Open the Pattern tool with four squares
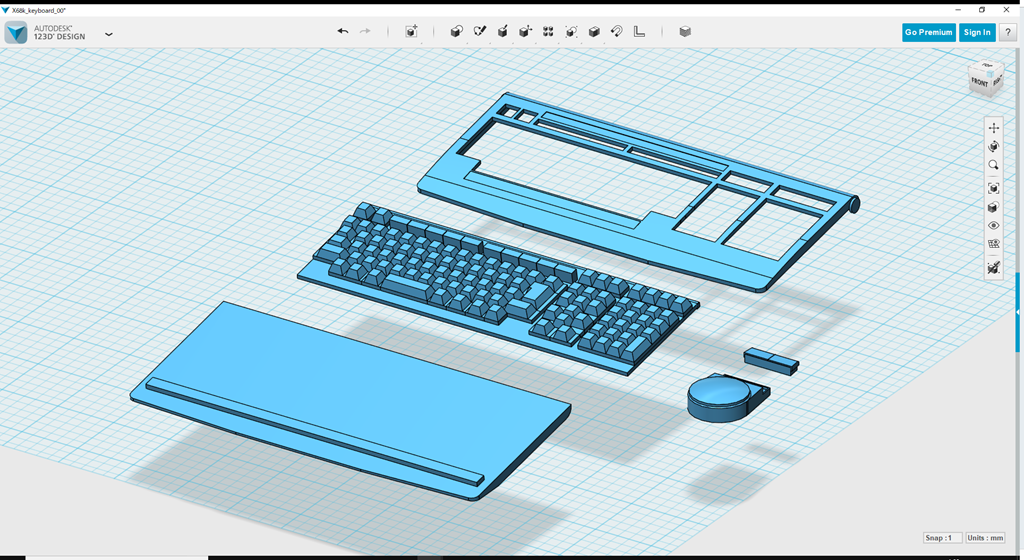 tap(548, 32)
